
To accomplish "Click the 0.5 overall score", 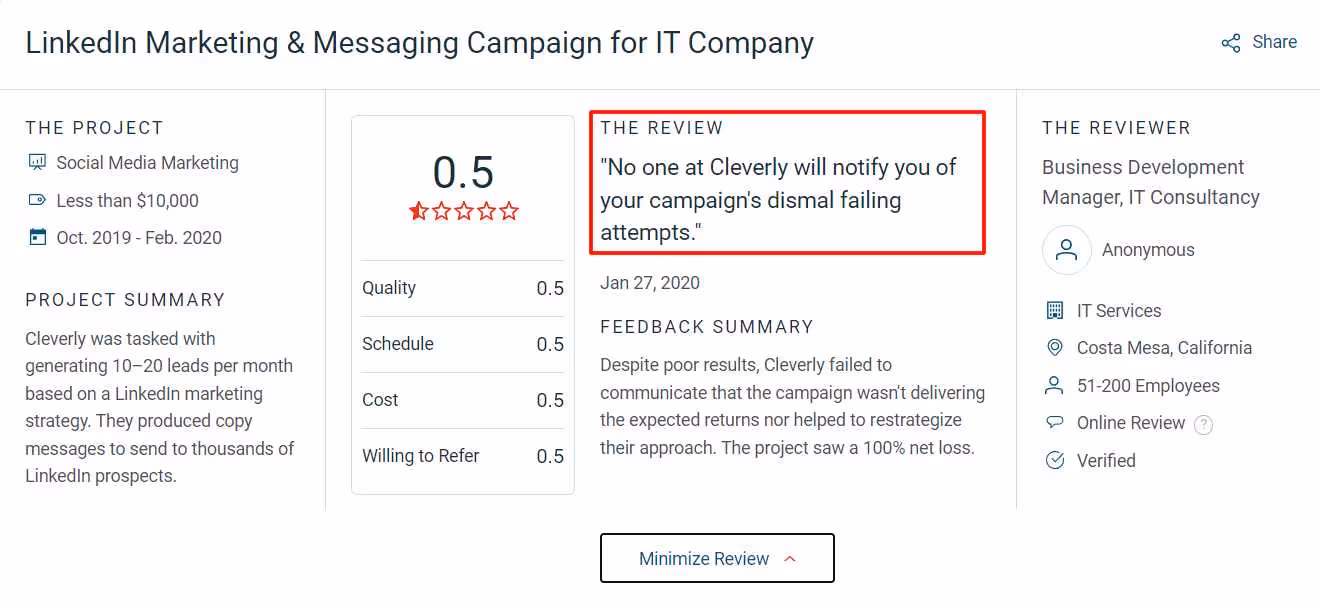I will coord(463,172).
